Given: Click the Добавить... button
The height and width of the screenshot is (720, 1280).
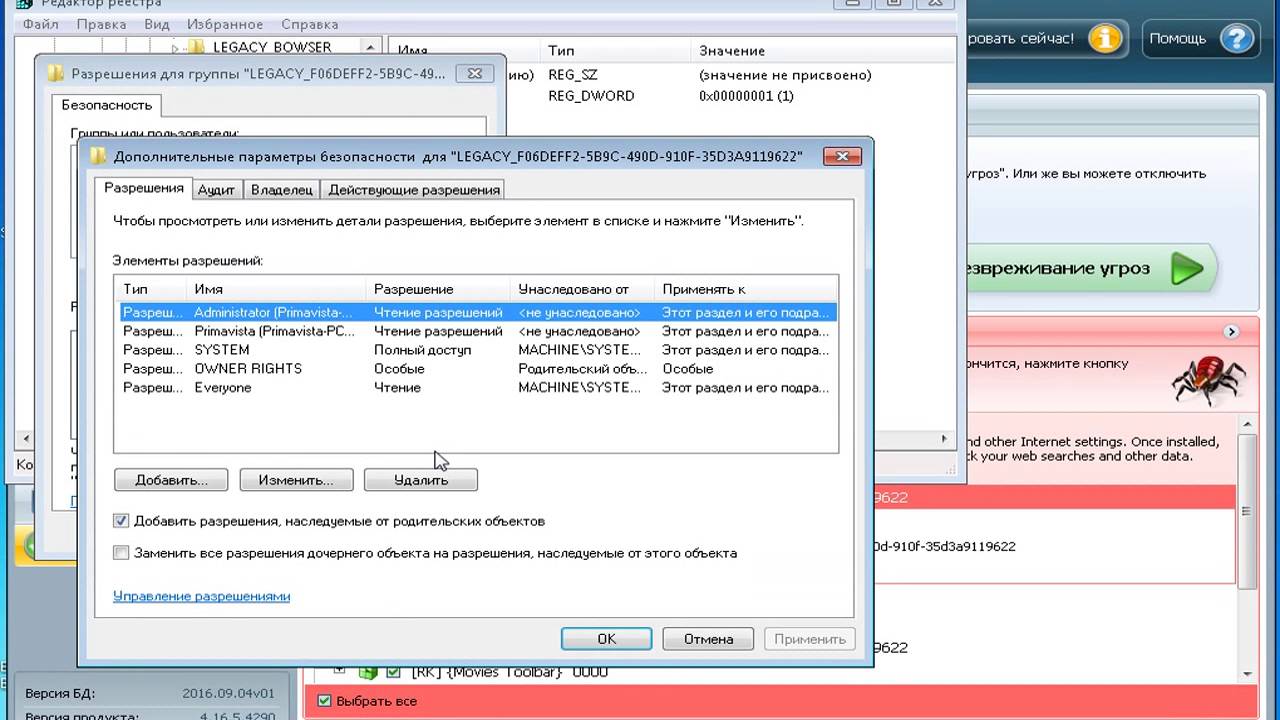Looking at the screenshot, I should pos(171,480).
